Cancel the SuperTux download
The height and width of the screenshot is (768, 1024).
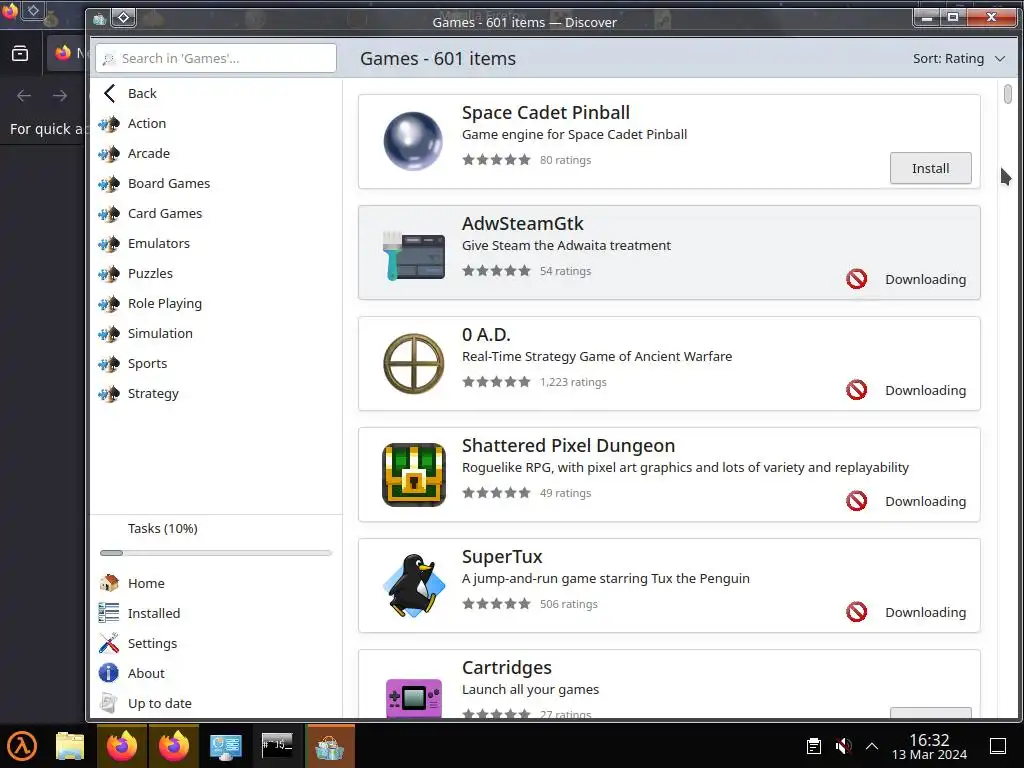pyautogui.click(x=856, y=612)
